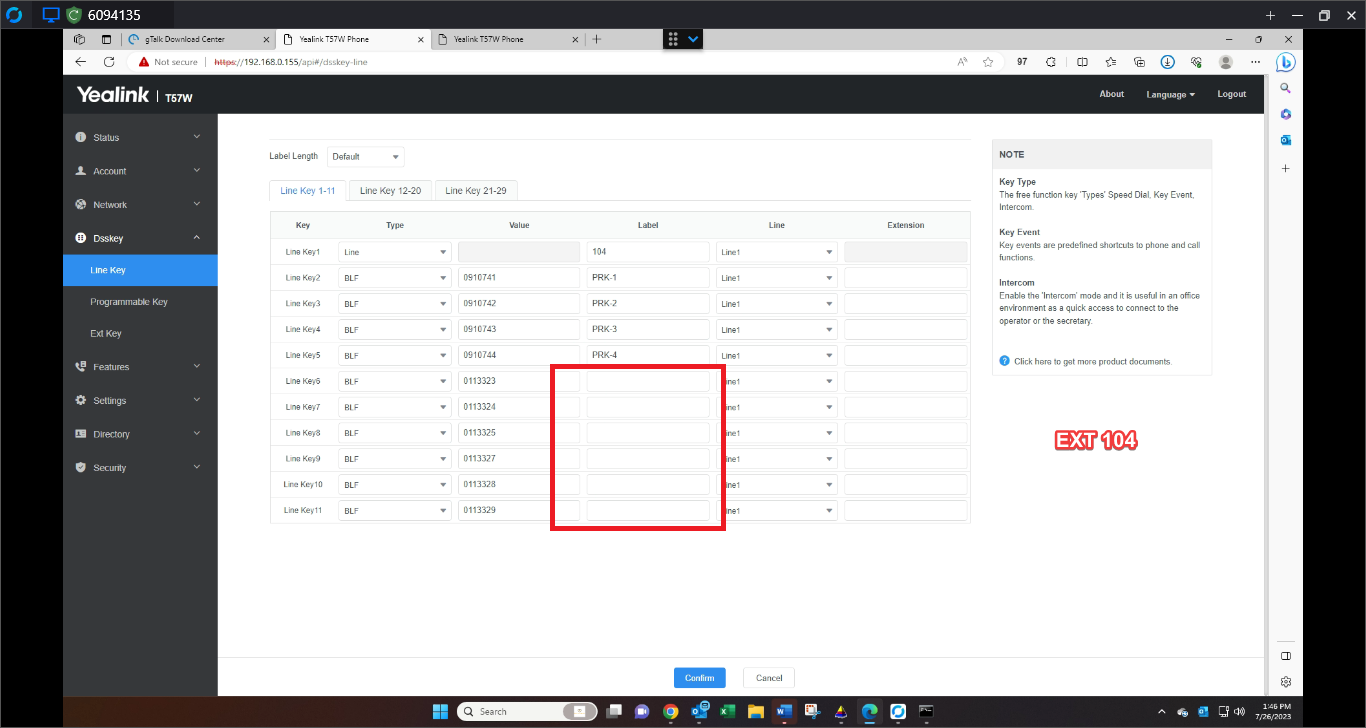Viewport: 1366px width, 728px height.
Task: Click Label field for Line Key6
Action: [648, 381]
